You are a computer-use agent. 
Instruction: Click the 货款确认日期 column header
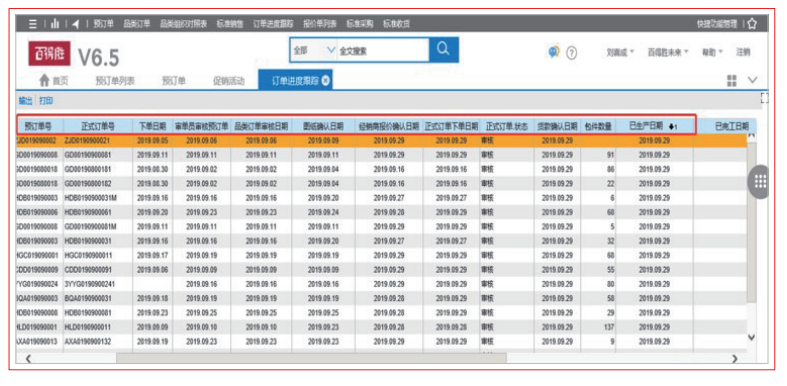pyautogui.click(x=557, y=126)
